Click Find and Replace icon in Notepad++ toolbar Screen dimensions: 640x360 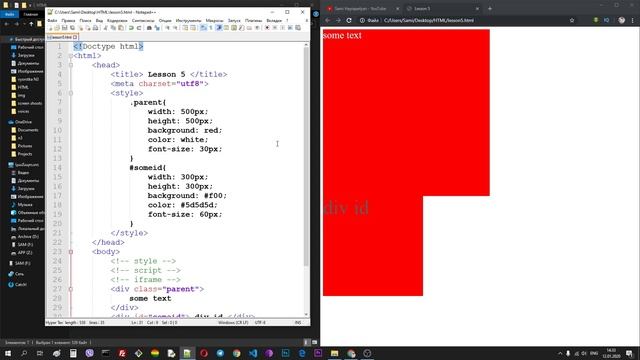(157, 28)
